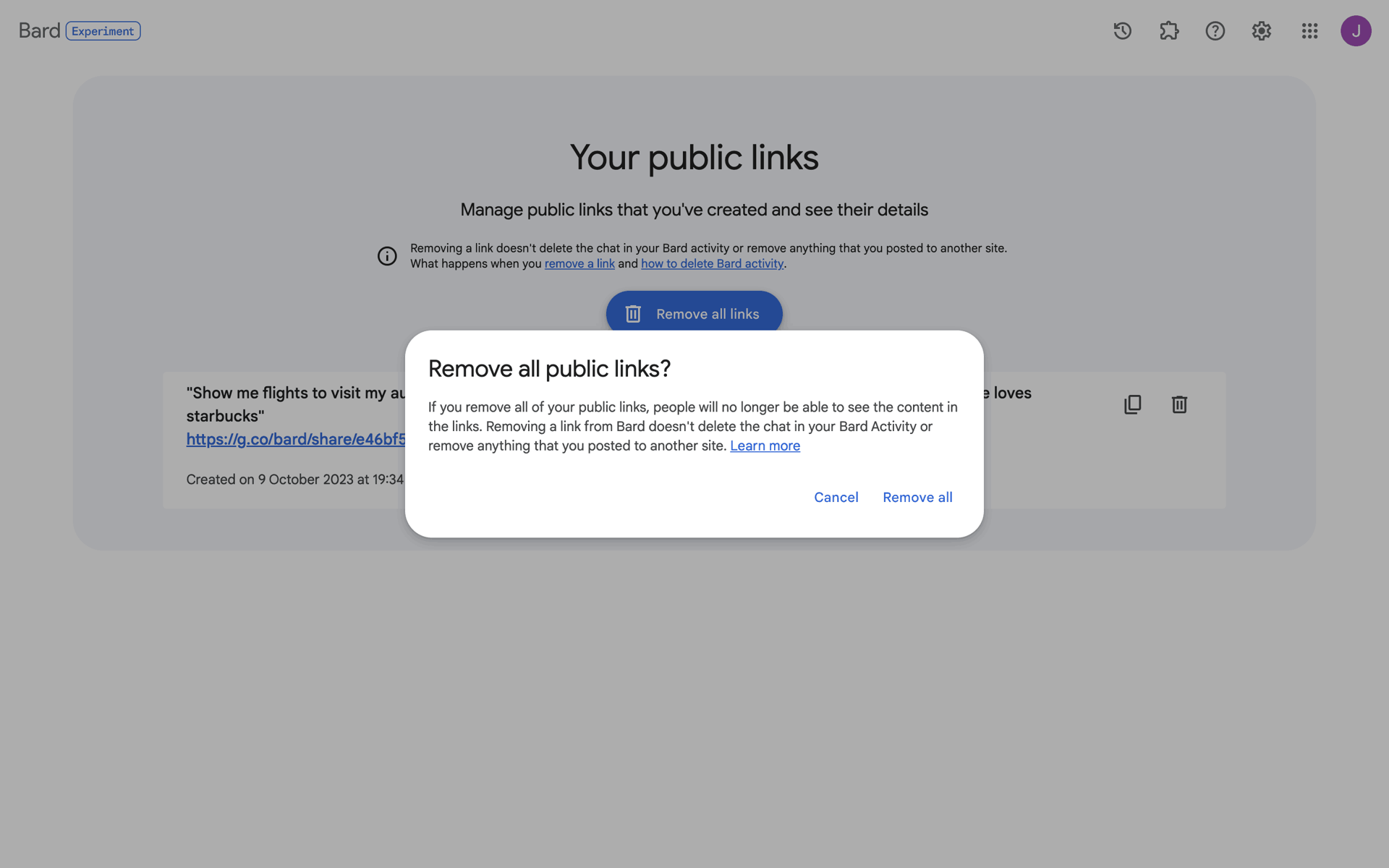
Task: Click the Remove all links button
Action: pos(694,312)
